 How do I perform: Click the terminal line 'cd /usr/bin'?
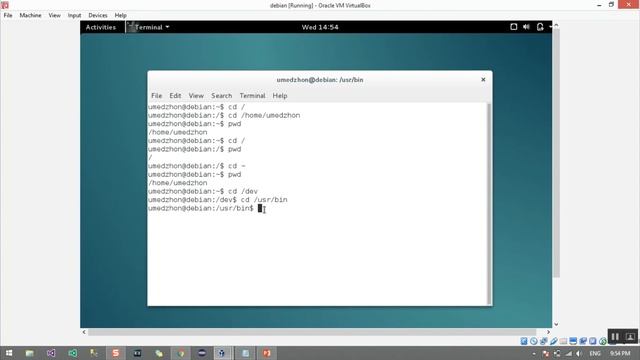[x=264, y=200]
